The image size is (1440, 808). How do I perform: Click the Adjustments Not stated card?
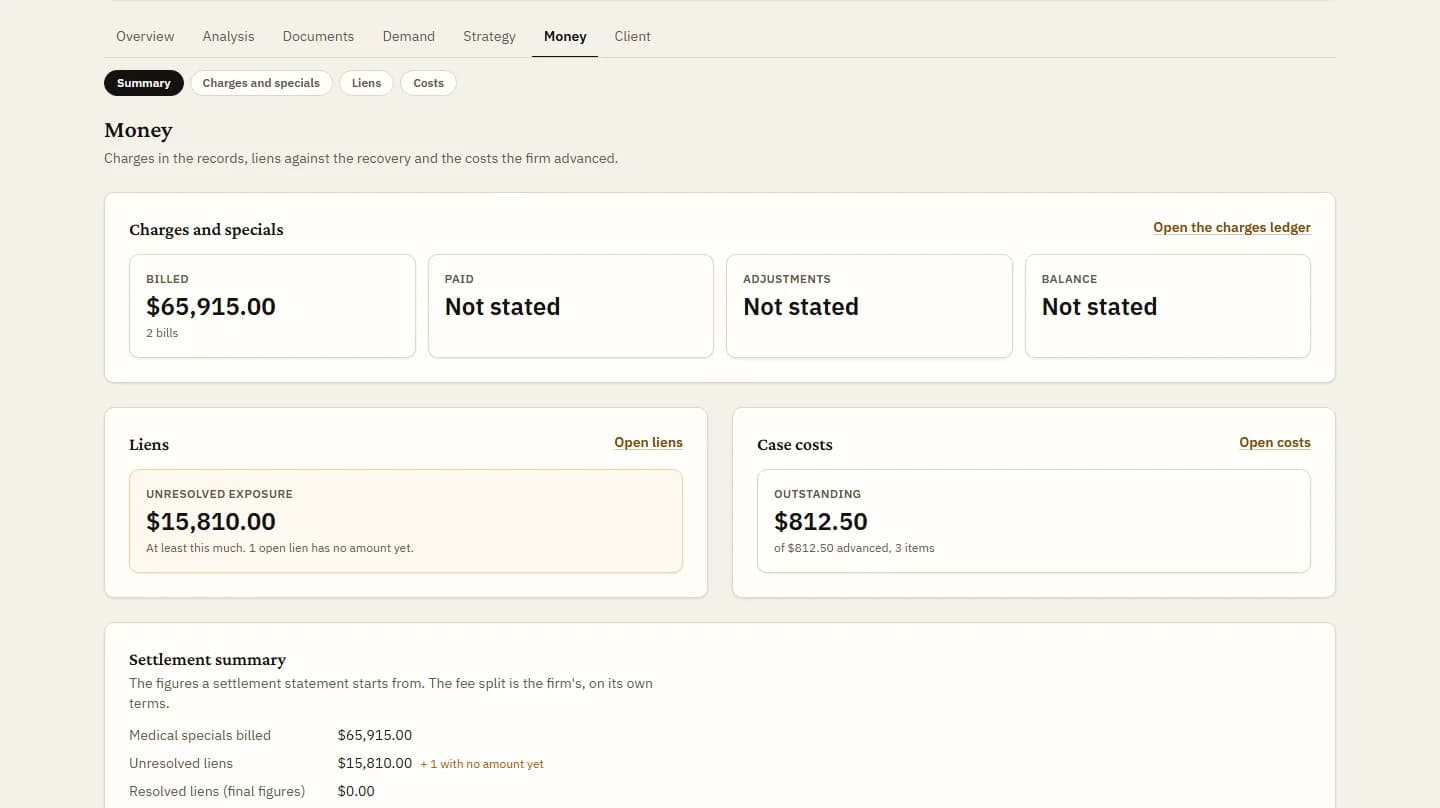point(869,306)
